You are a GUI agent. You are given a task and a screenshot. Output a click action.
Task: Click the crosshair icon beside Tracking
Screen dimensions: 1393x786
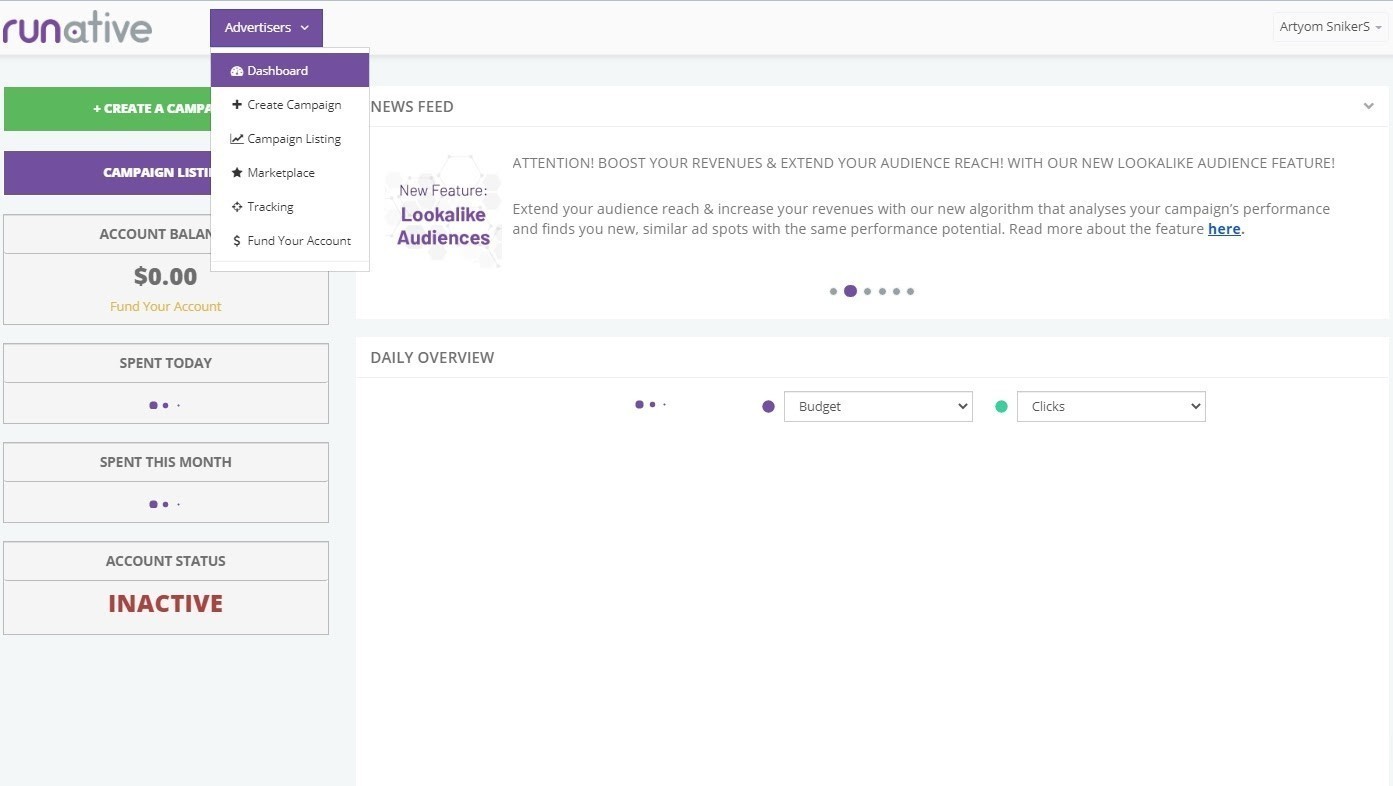[x=237, y=207]
